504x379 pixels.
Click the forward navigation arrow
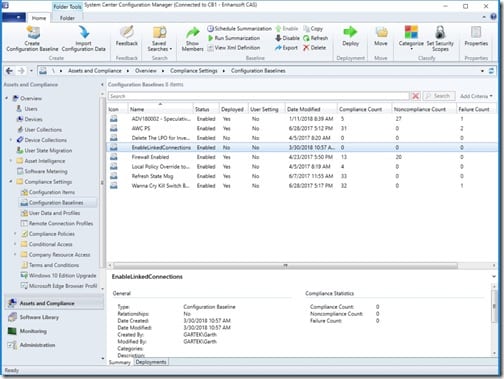click(x=21, y=71)
